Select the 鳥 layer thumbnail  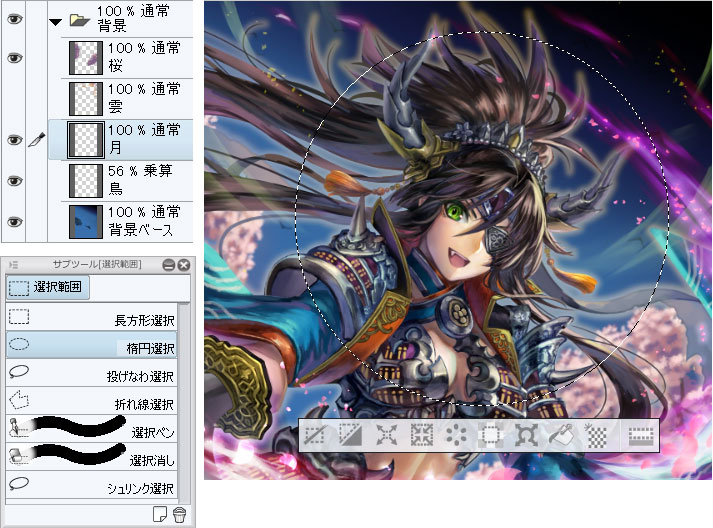click(85, 181)
